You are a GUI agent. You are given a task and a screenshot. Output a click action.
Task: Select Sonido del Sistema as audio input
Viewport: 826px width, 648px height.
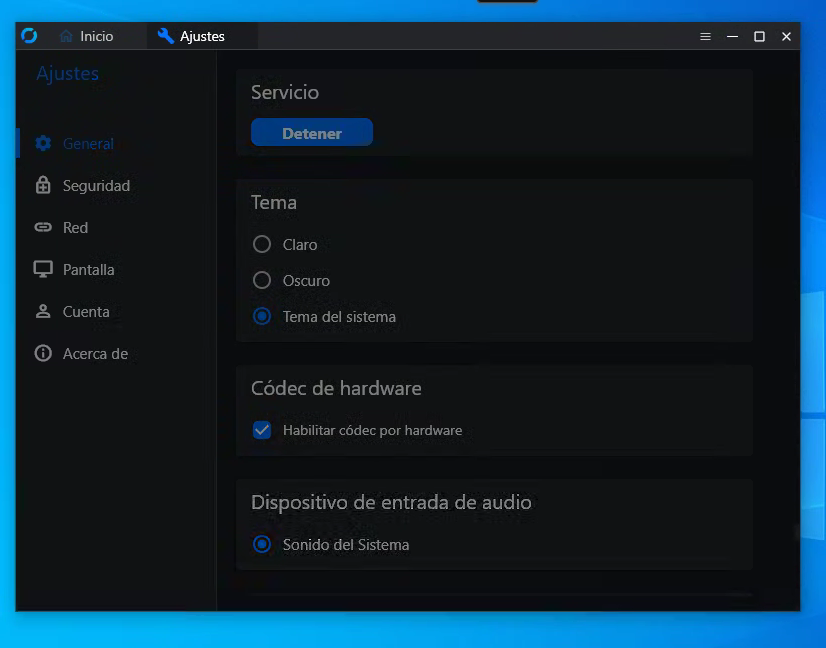pos(261,544)
